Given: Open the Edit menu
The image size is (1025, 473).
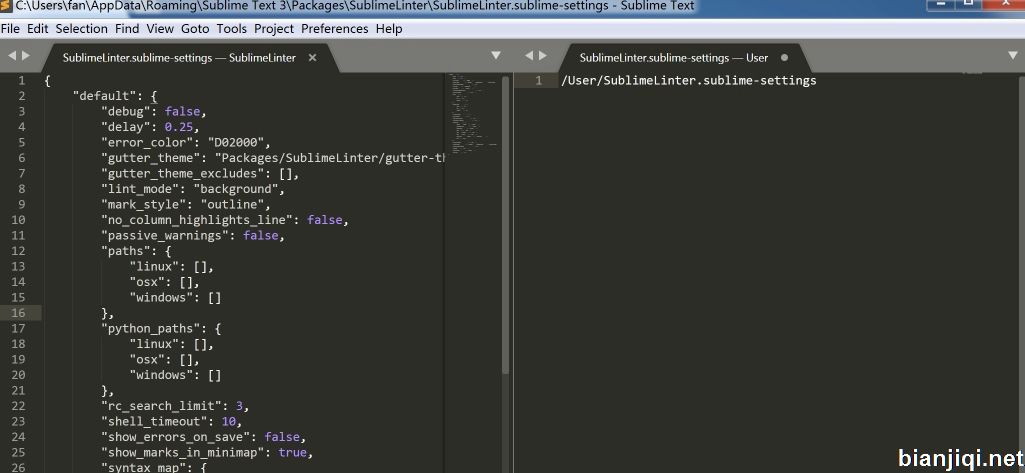Looking at the screenshot, I should point(38,29).
